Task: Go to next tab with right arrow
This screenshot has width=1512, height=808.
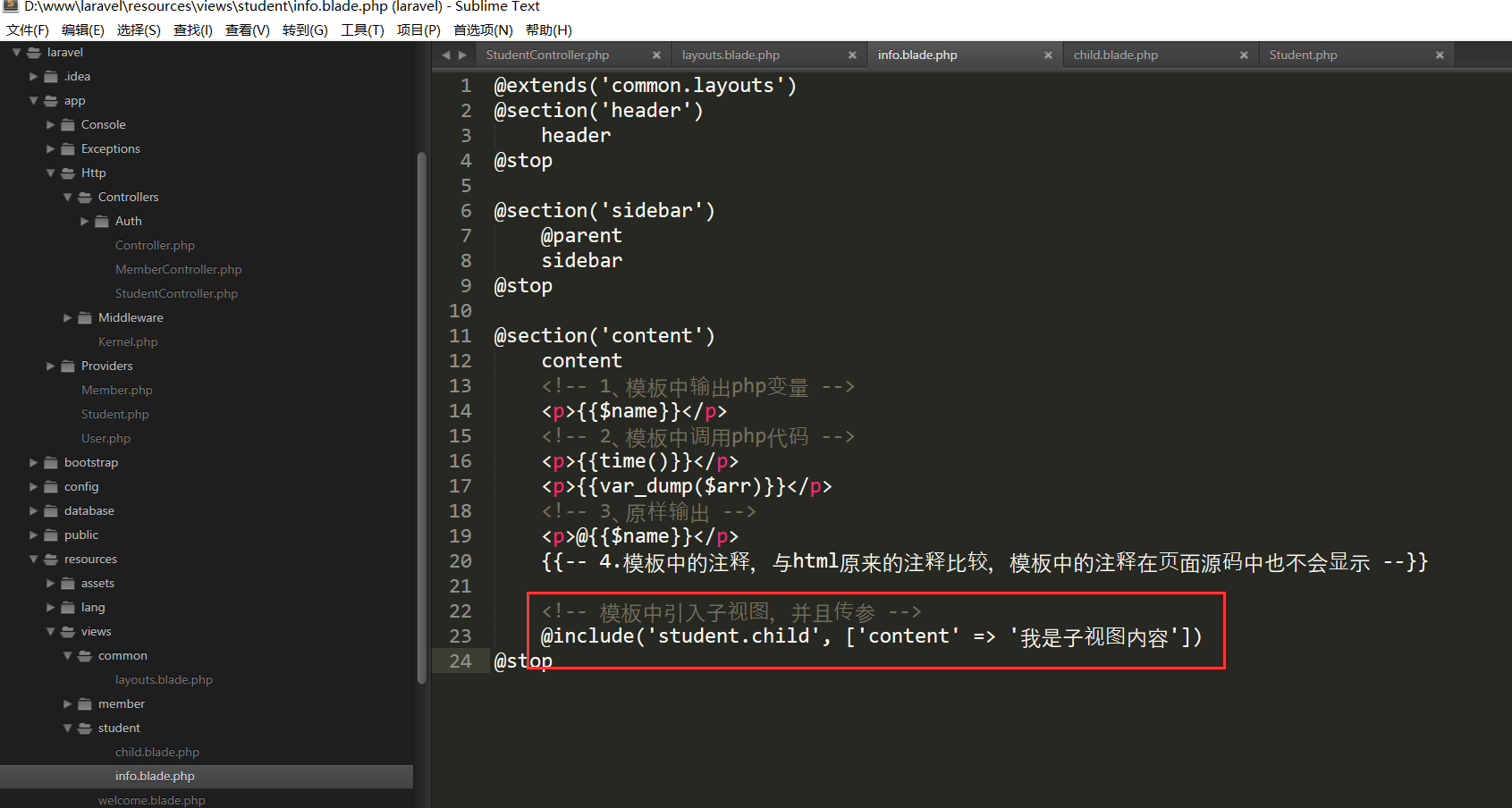Action: tap(462, 55)
